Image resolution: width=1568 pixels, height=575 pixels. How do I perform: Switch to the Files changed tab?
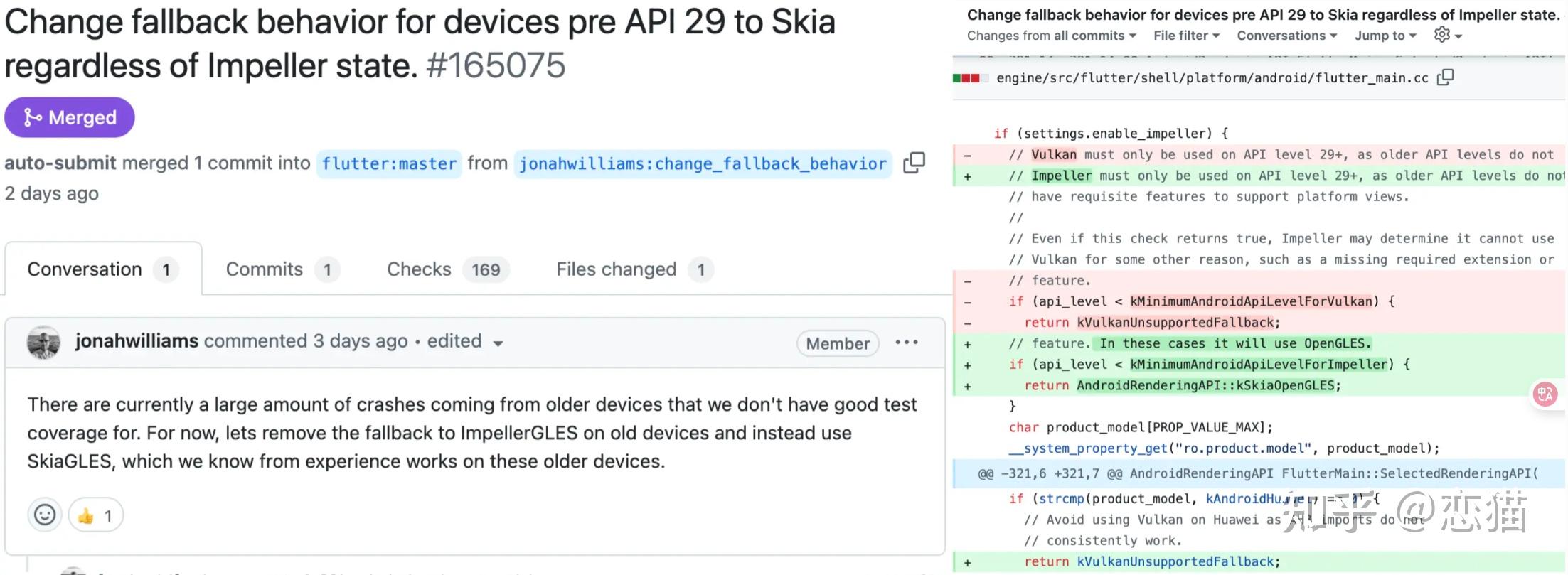coord(615,269)
